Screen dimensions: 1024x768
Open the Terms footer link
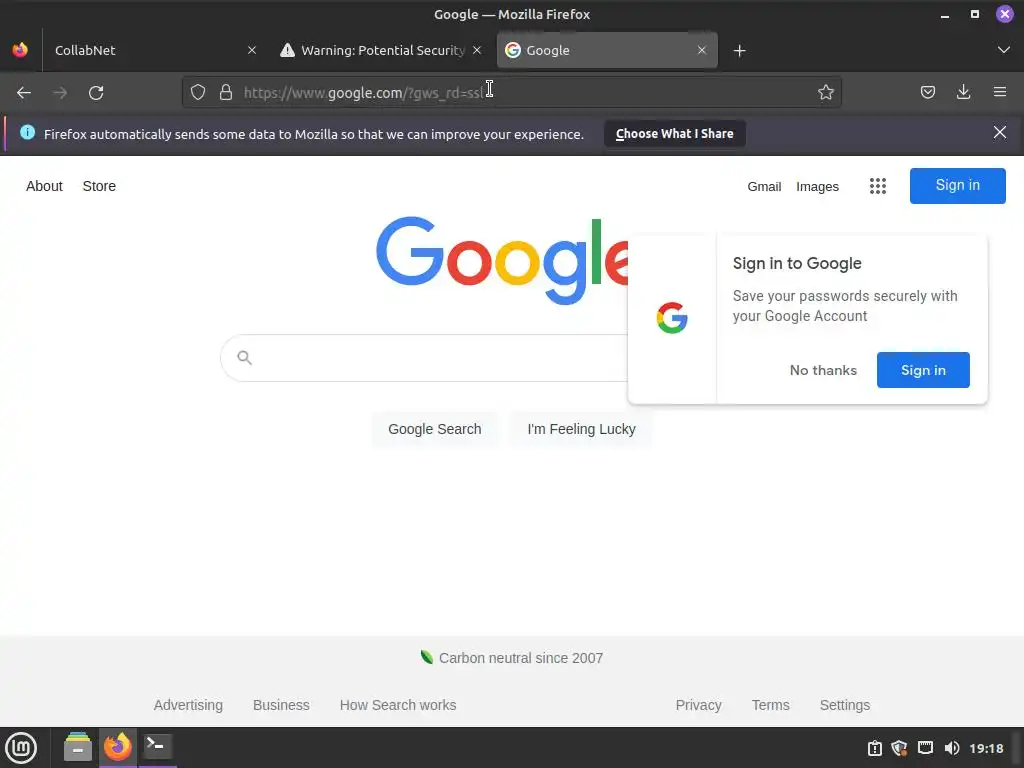click(770, 705)
